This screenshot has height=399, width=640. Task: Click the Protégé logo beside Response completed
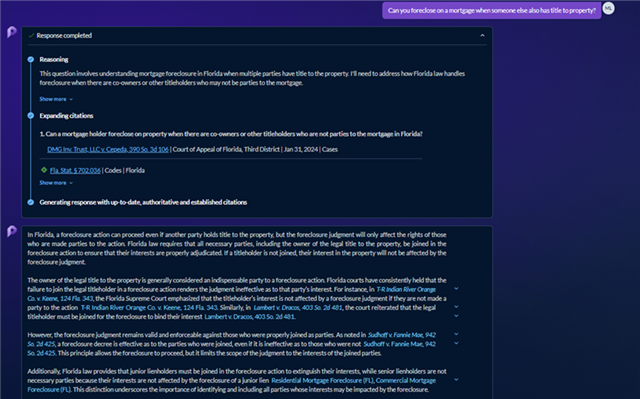[11, 32]
